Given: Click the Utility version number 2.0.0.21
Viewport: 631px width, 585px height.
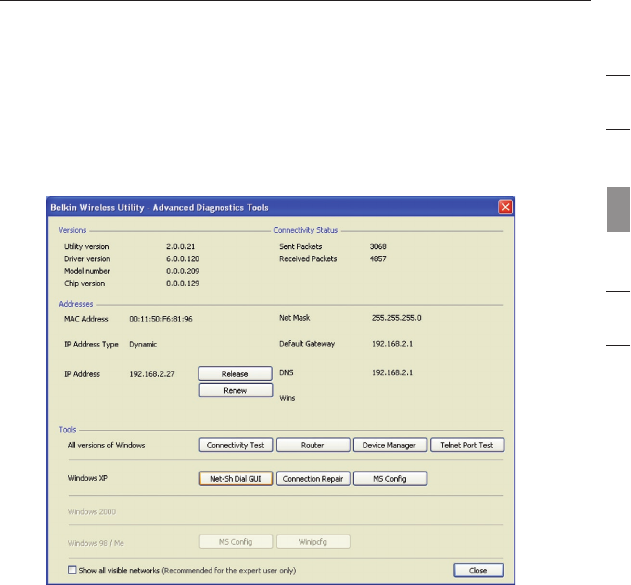Looking at the screenshot, I should [181, 244].
